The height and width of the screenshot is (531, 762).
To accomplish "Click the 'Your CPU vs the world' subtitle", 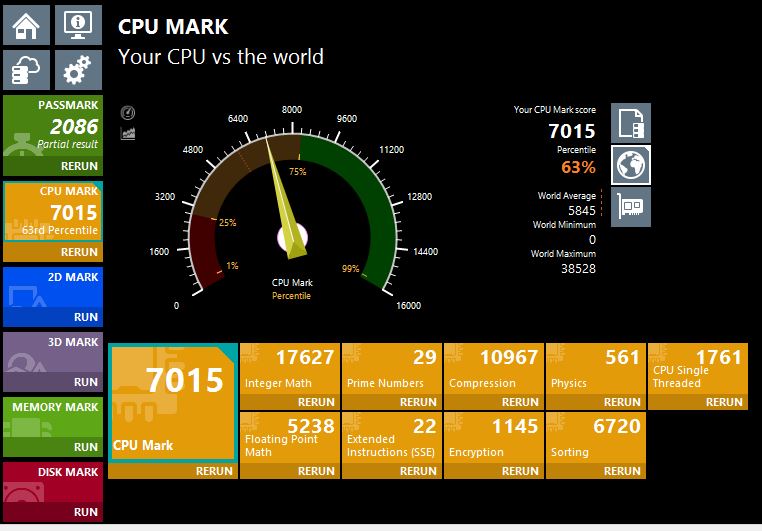I will (x=221, y=57).
